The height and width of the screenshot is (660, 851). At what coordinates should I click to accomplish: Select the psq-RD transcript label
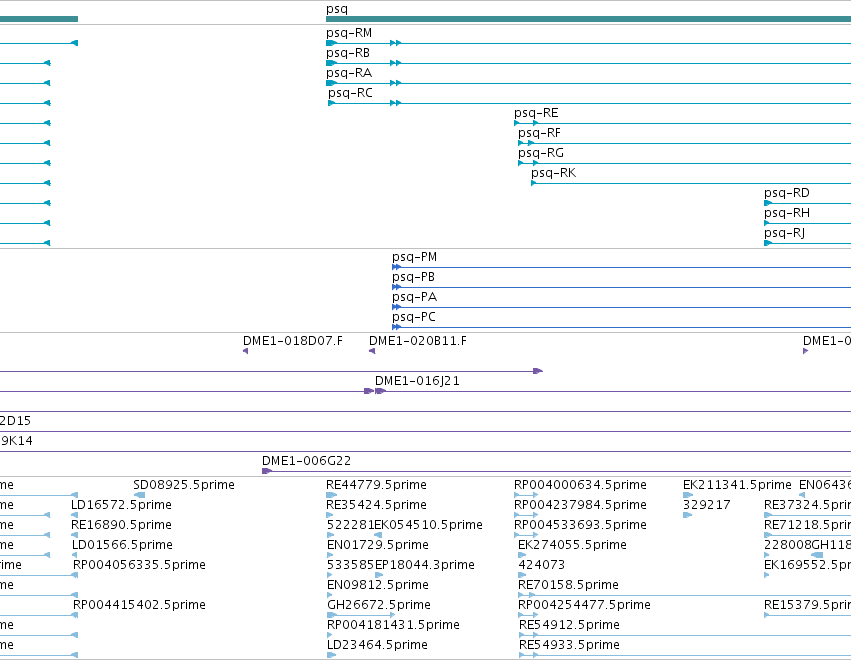point(787,193)
